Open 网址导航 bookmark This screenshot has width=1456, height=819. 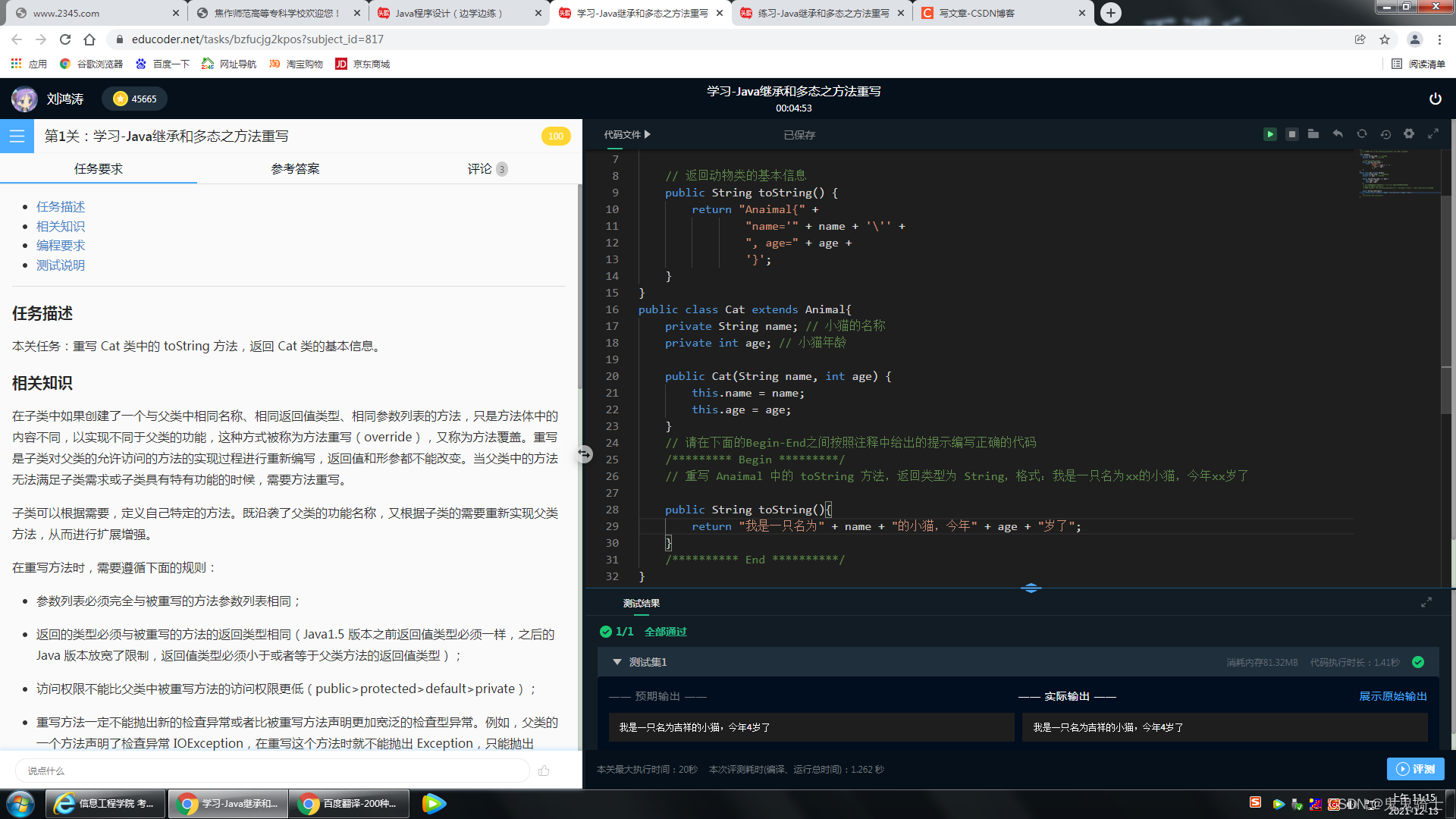pyautogui.click(x=229, y=64)
